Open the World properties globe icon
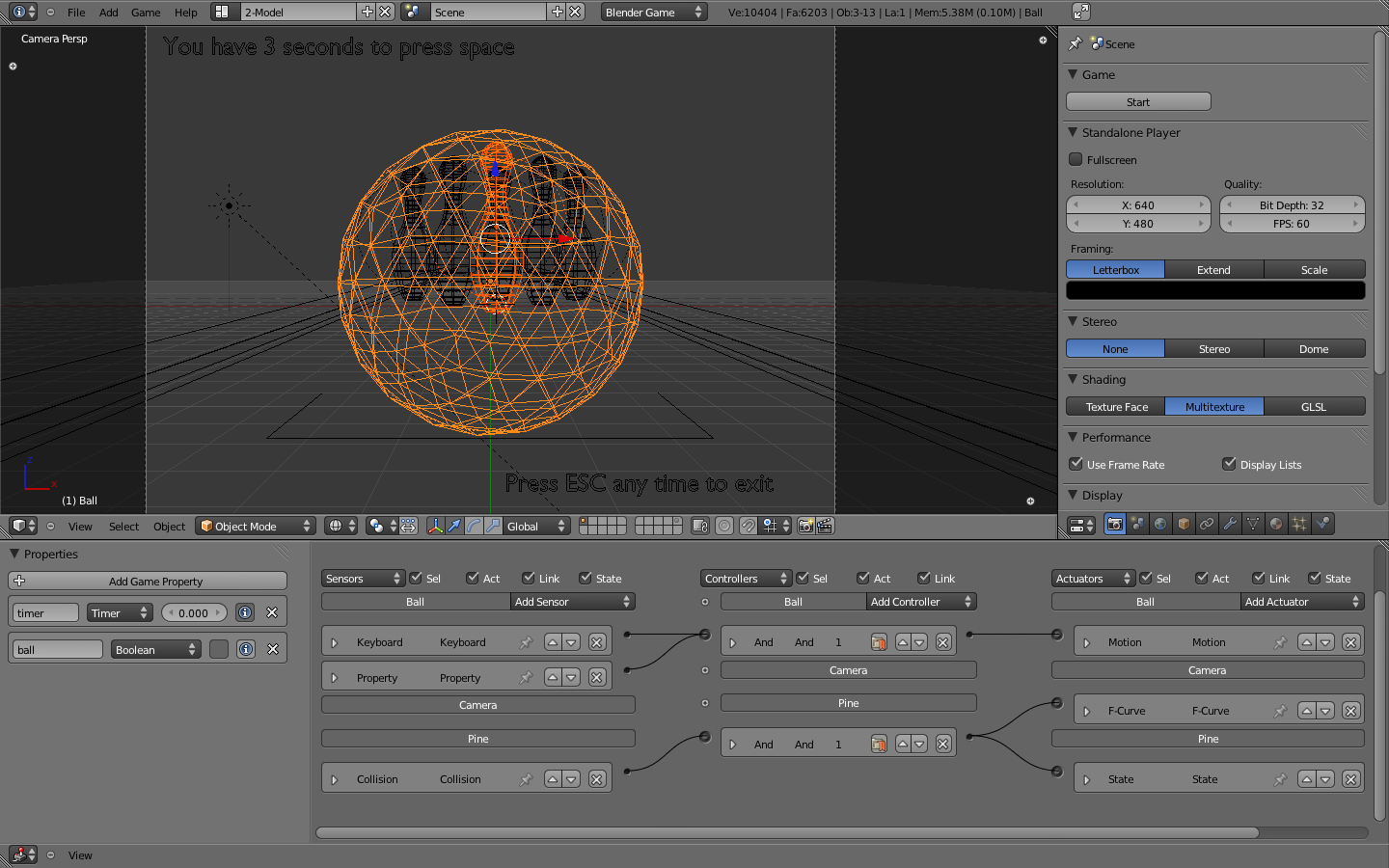 (1160, 524)
